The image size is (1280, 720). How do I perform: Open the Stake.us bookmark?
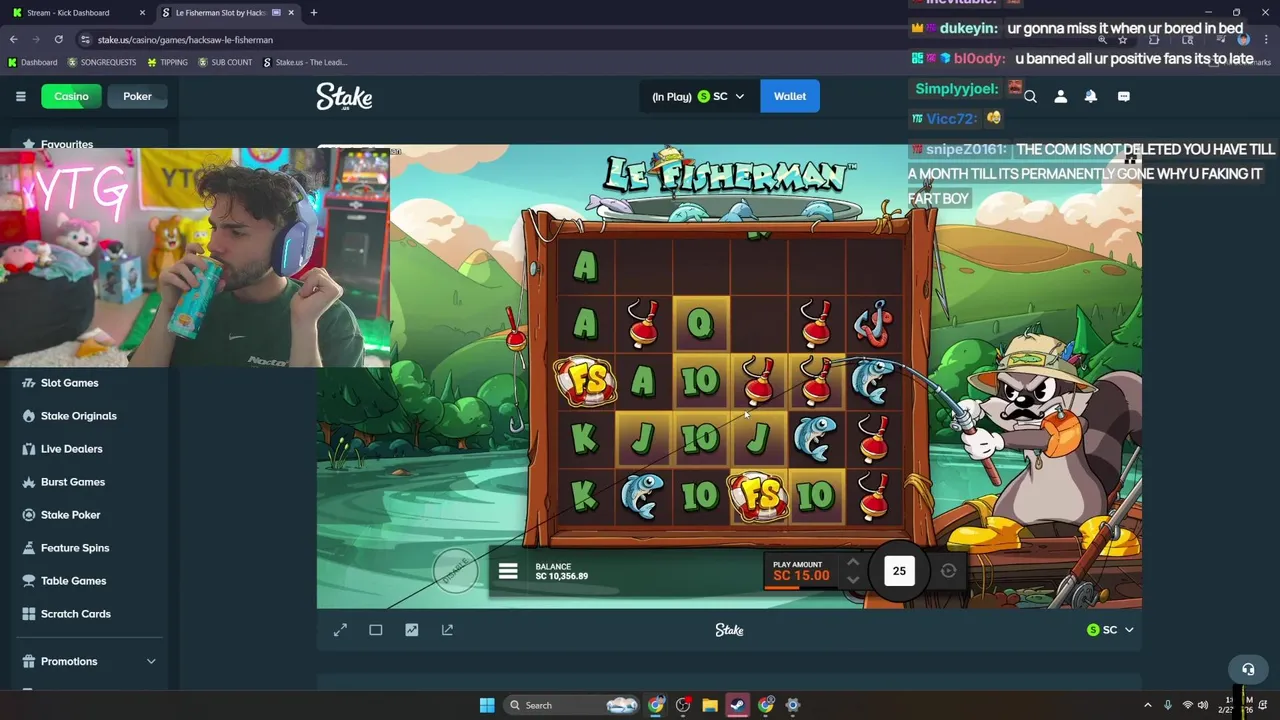pos(305,62)
